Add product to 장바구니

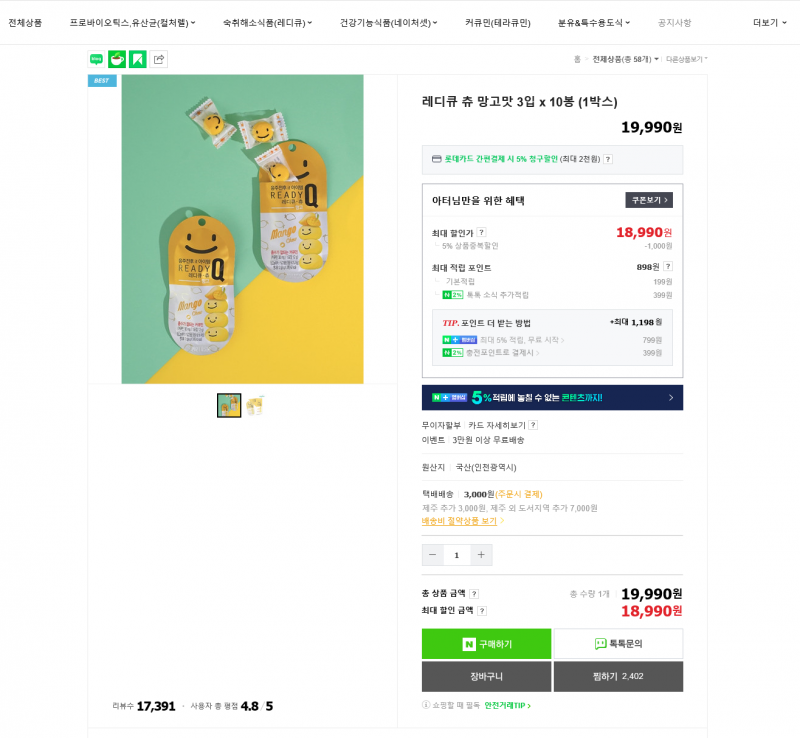pyautogui.click(x=486, y=677)
